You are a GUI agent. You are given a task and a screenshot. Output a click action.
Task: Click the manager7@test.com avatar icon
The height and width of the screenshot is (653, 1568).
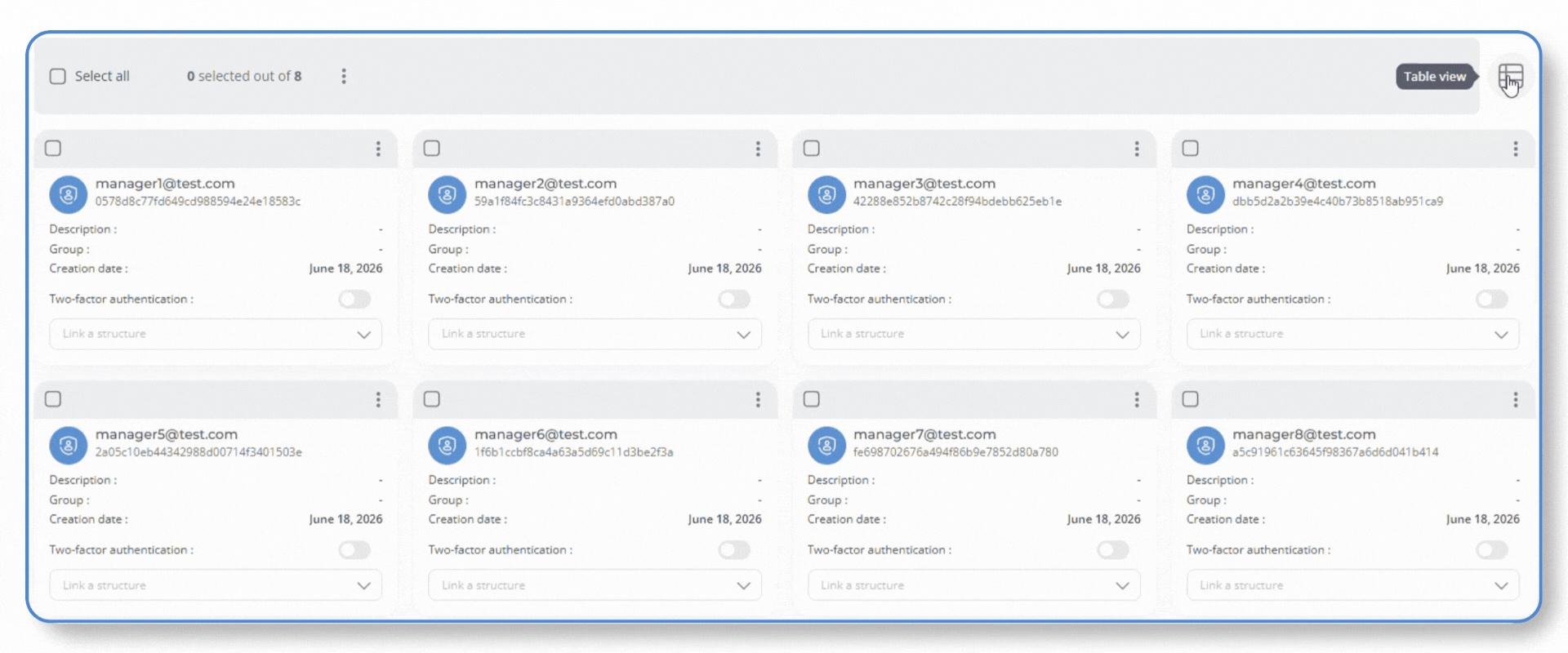pyautogui.click(x=826, y=445)
